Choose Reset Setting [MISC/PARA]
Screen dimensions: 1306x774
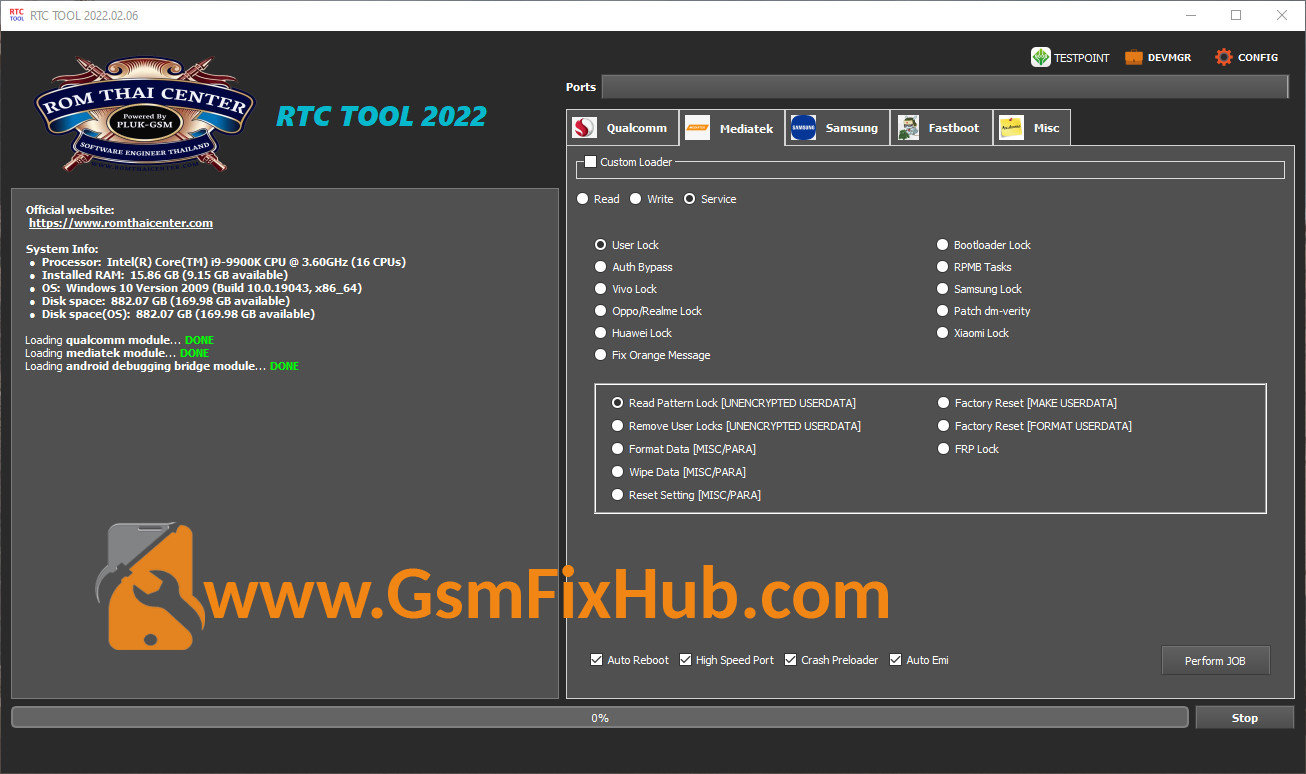(618, 495)
